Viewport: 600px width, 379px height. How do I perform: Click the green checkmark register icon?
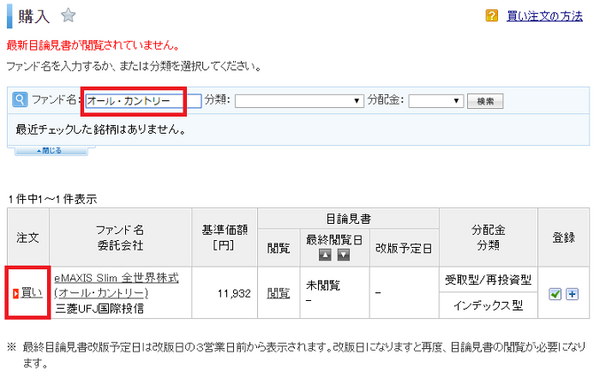pos(555,294)
